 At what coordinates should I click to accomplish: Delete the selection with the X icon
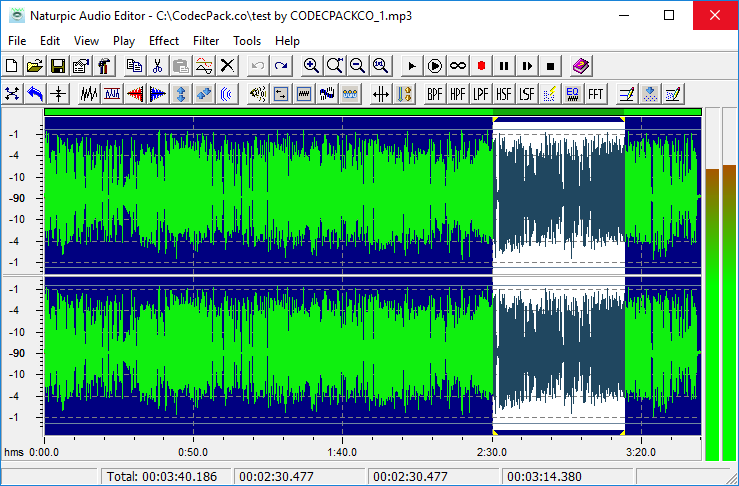pos(227,66)
